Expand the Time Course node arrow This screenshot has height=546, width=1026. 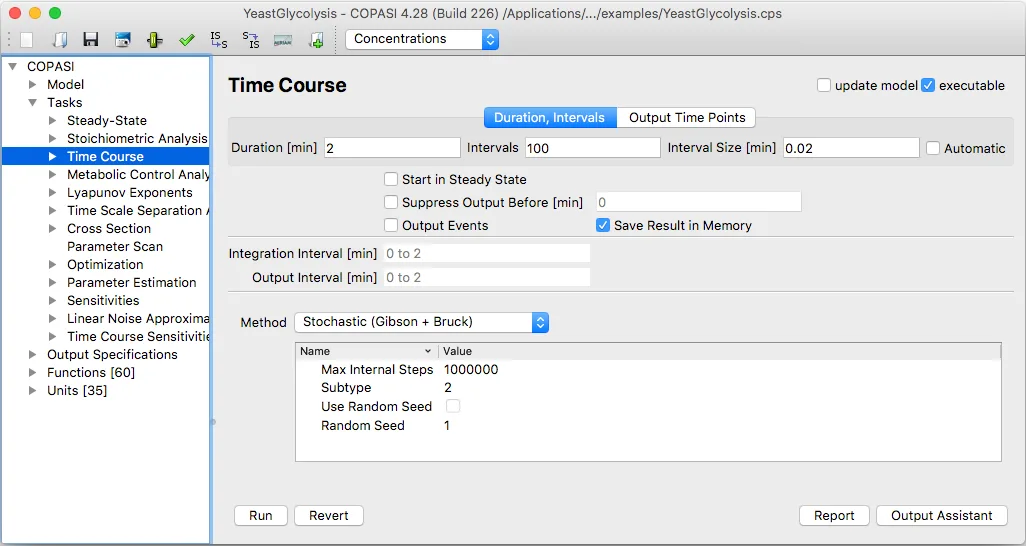pyautogui.click(x=52, y=156)
